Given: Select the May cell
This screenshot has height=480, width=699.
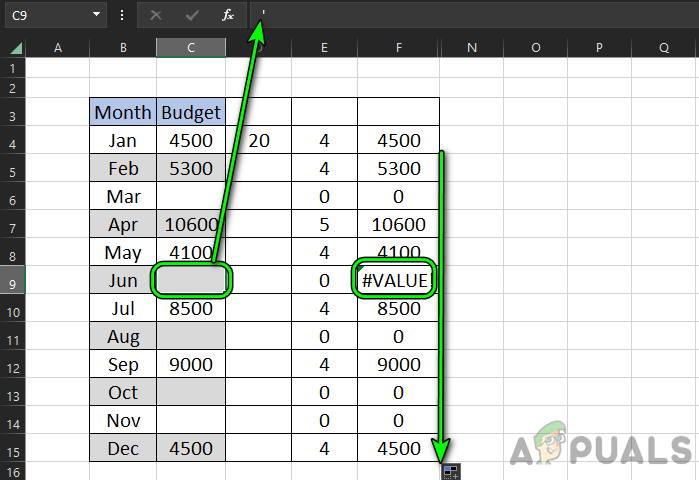Looking at the screenshot, I should pos(123,252).
